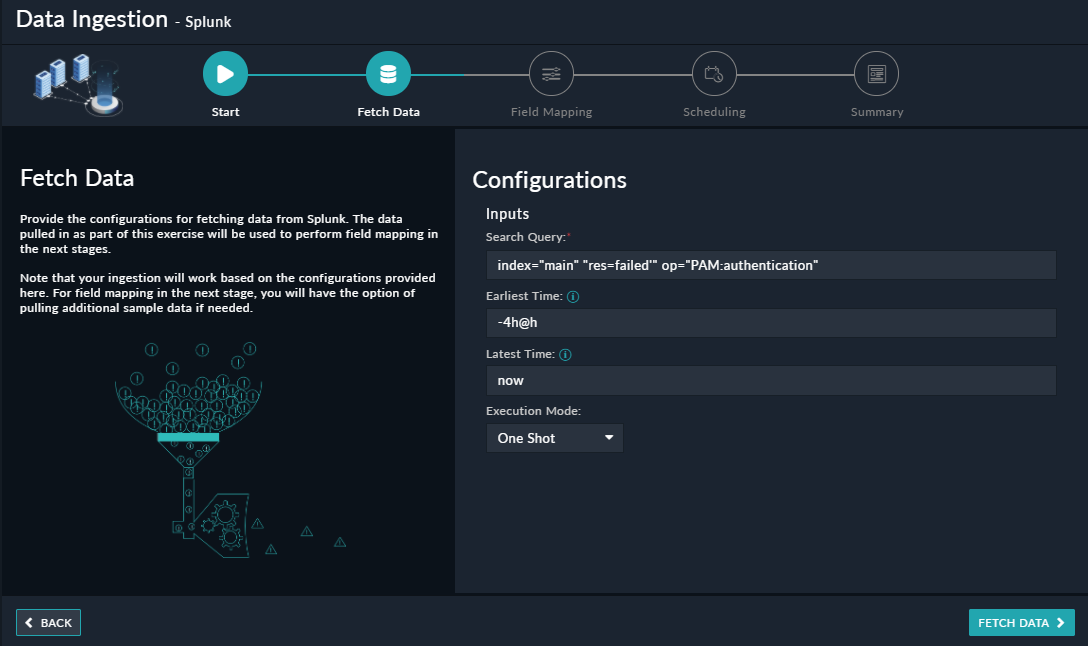Click the Scheduling calendar step icon
1088x646 pixels.
[x=714, y=74]
